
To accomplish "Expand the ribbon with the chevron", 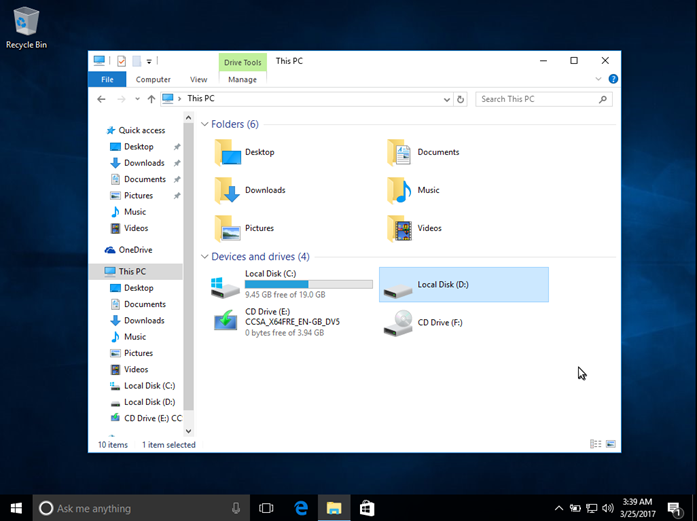I will click(x=598, y=79).
